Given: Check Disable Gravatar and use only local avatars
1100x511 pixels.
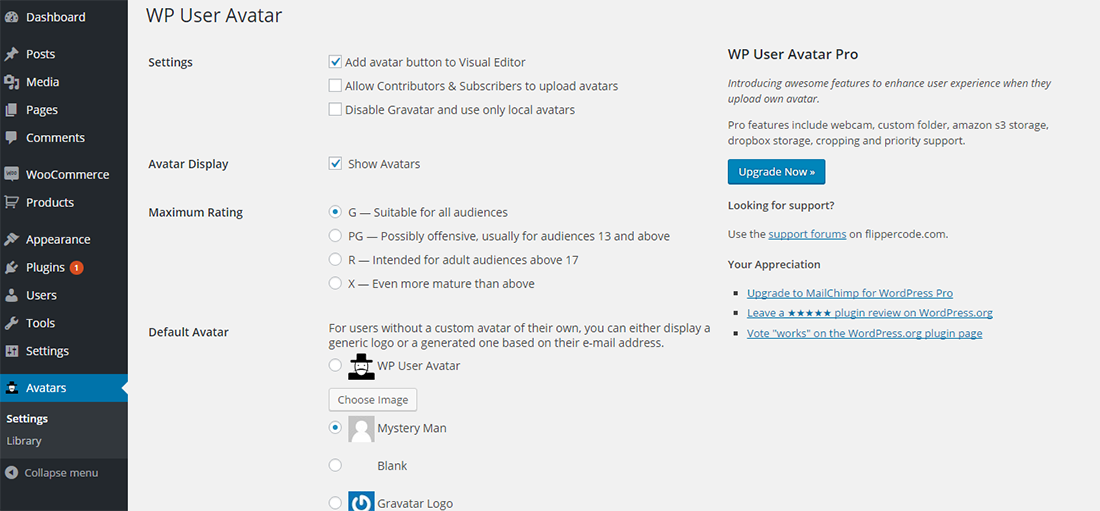Looking at the screenshot, I should point(335,110).
